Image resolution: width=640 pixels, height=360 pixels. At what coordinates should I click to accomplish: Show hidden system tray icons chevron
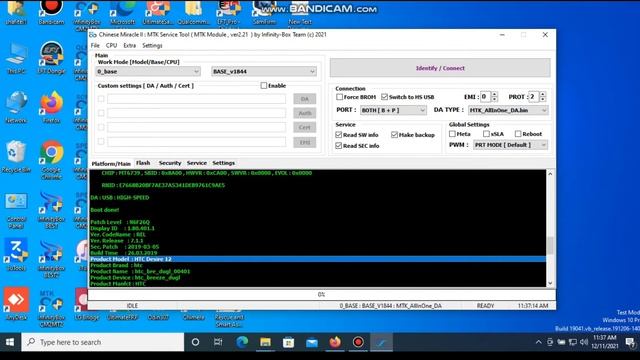[538, 342]
